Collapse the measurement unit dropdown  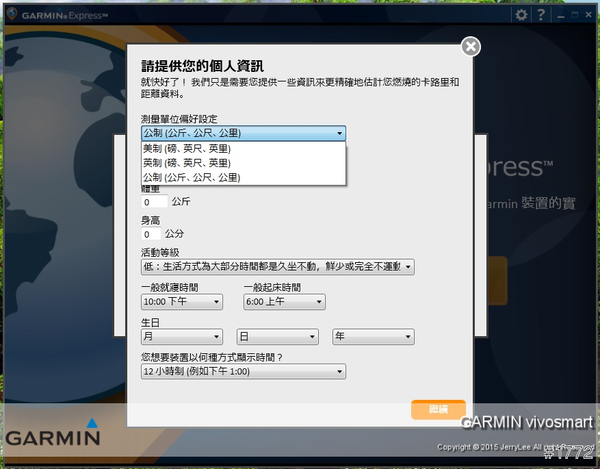click(243, 133)
